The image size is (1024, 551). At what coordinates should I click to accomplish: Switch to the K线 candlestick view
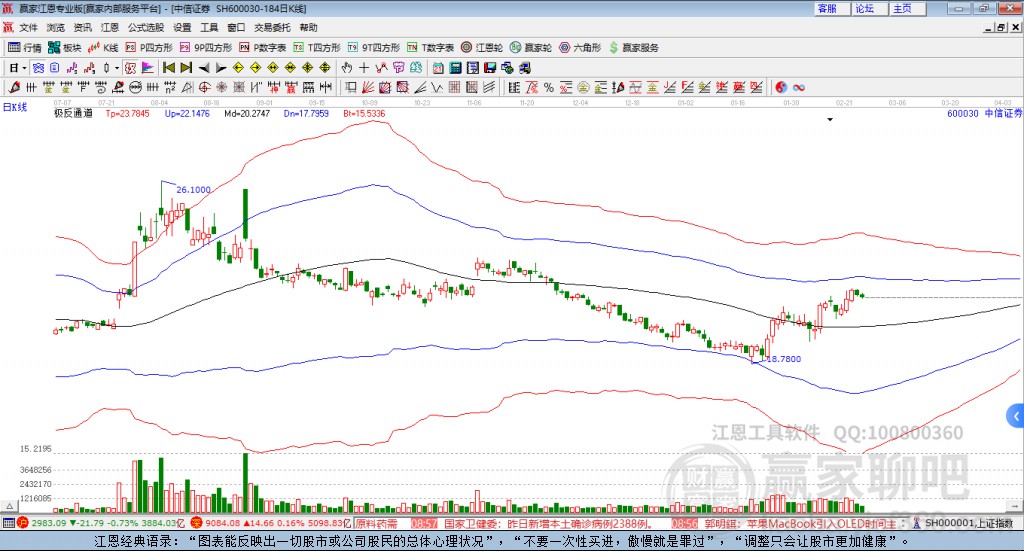click(x=103, y=48)
